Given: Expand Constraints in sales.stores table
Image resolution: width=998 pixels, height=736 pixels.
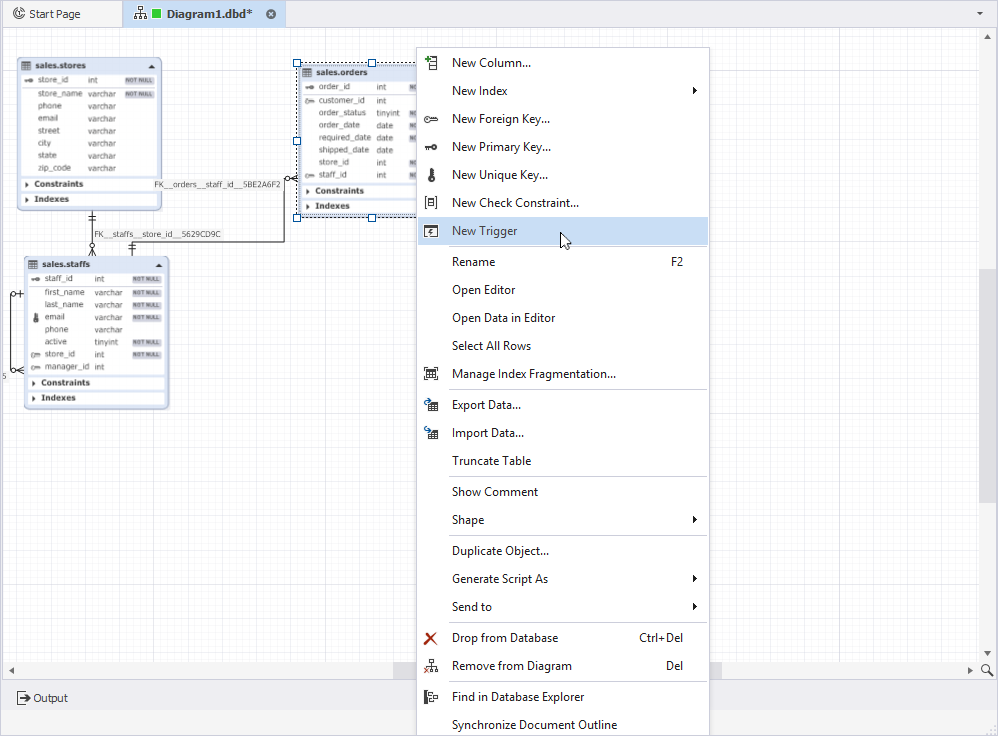Looking at the screenshot, I should tap(27, 184).
